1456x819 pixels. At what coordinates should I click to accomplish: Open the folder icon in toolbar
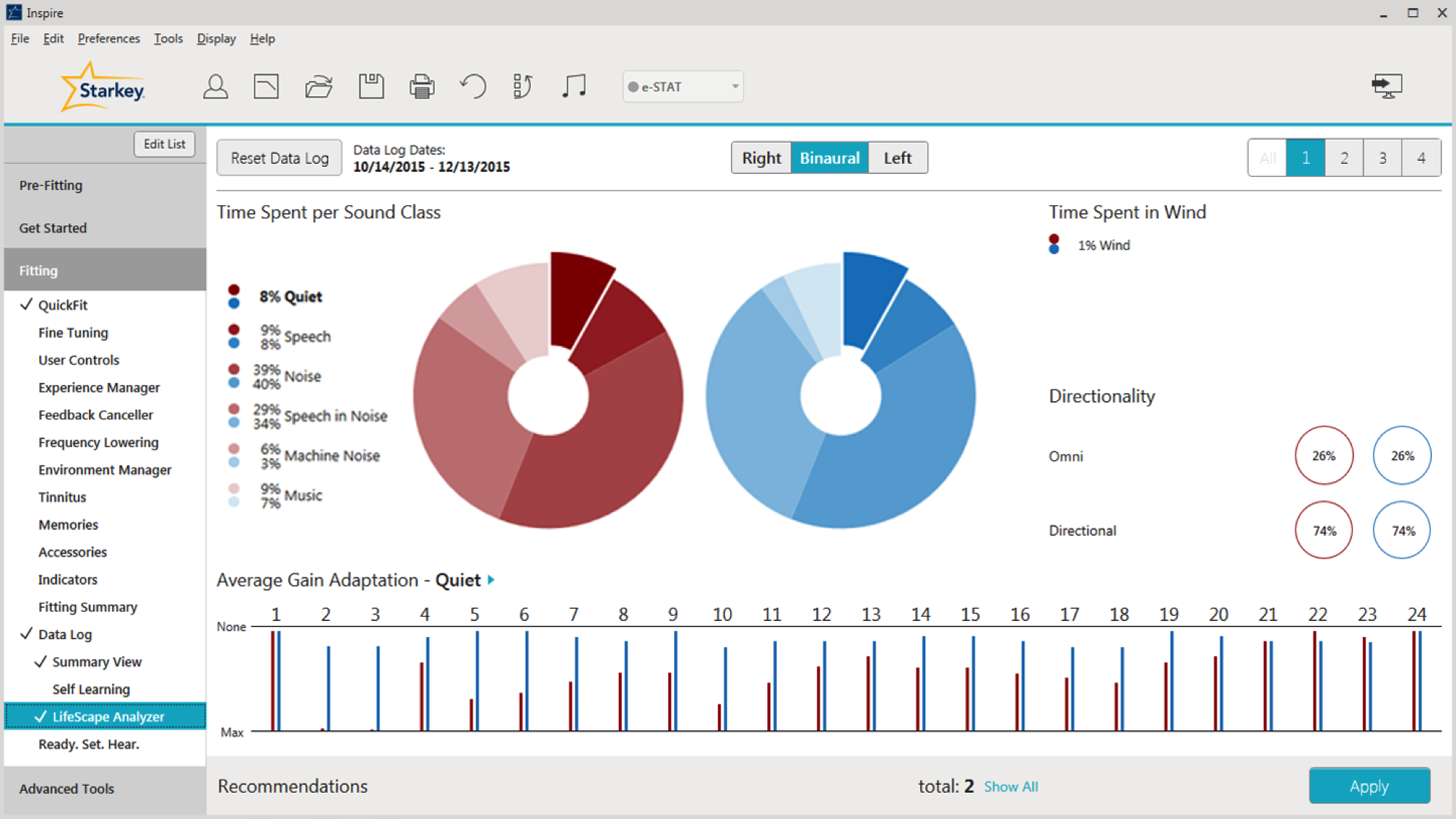(x=319, y=87)
